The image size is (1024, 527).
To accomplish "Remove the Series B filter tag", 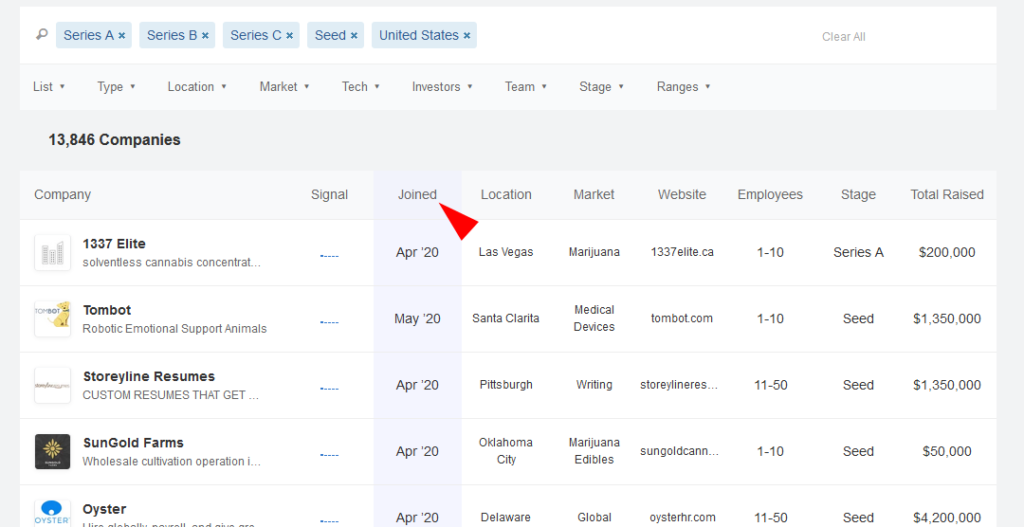I will (205, 36).
